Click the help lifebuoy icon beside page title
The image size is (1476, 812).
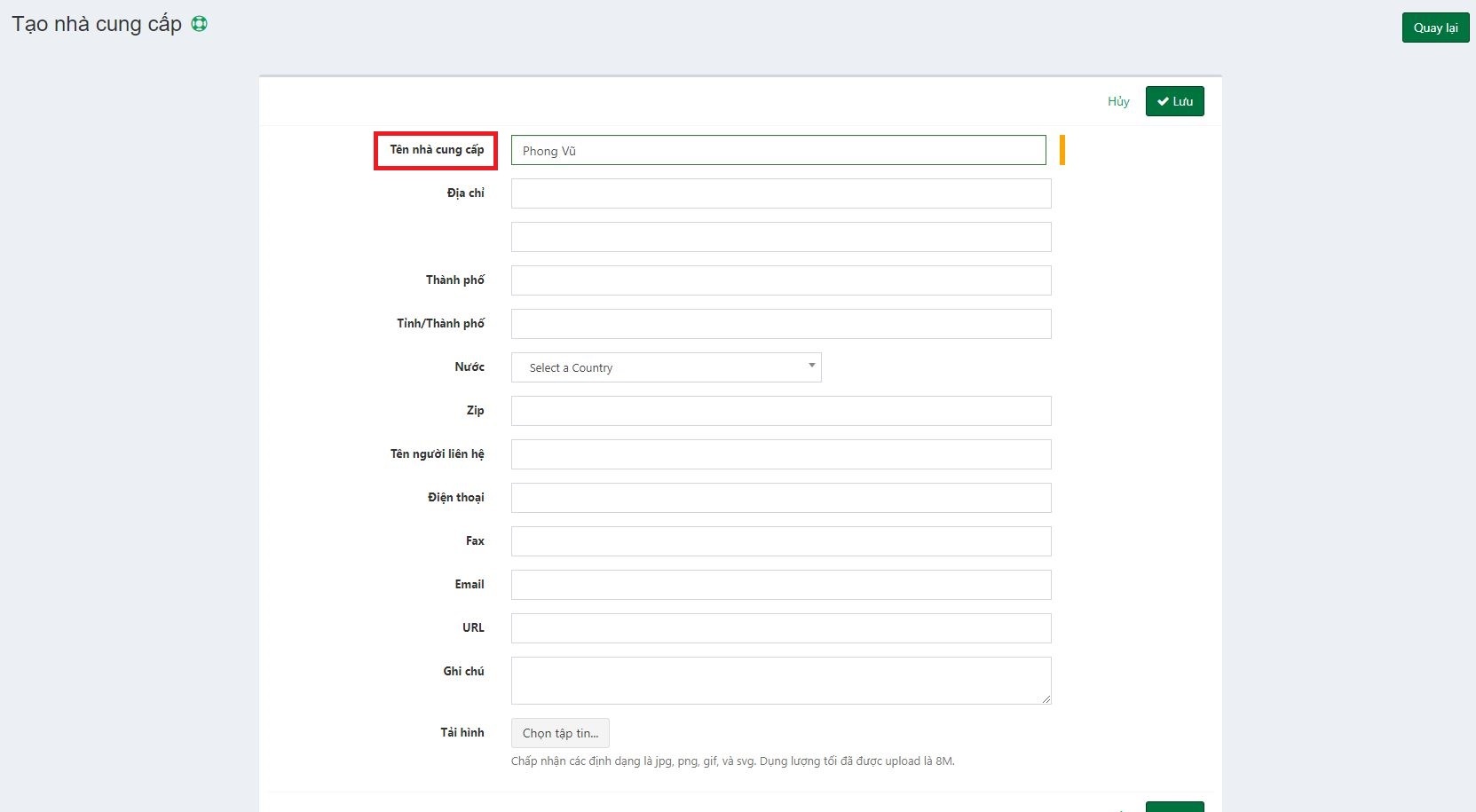pyautogui.click(x=200, y=24)
